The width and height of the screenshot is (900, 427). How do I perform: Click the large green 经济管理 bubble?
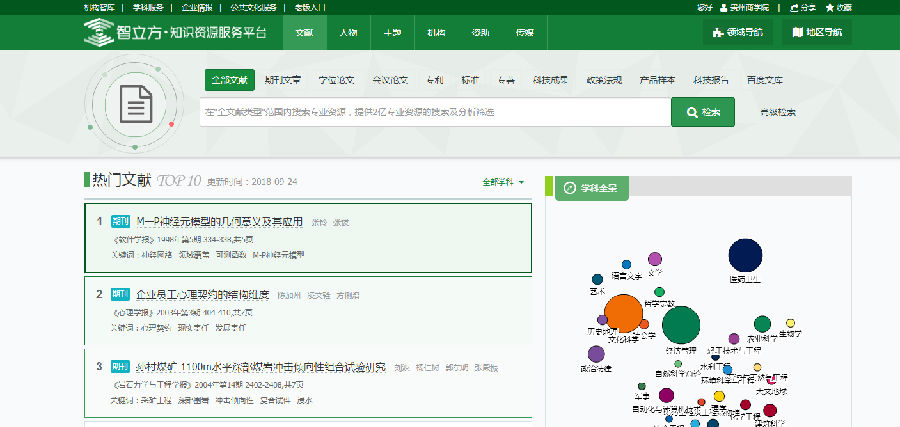point(681,325)
